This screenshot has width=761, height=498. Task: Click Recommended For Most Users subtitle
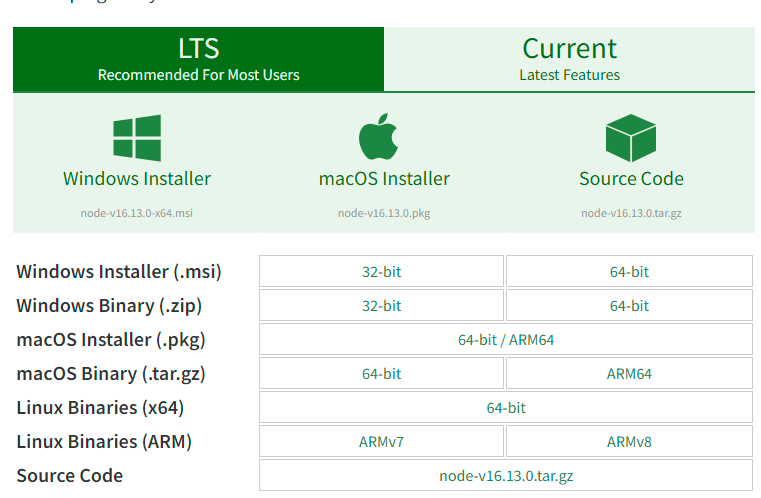pos(199,75)
